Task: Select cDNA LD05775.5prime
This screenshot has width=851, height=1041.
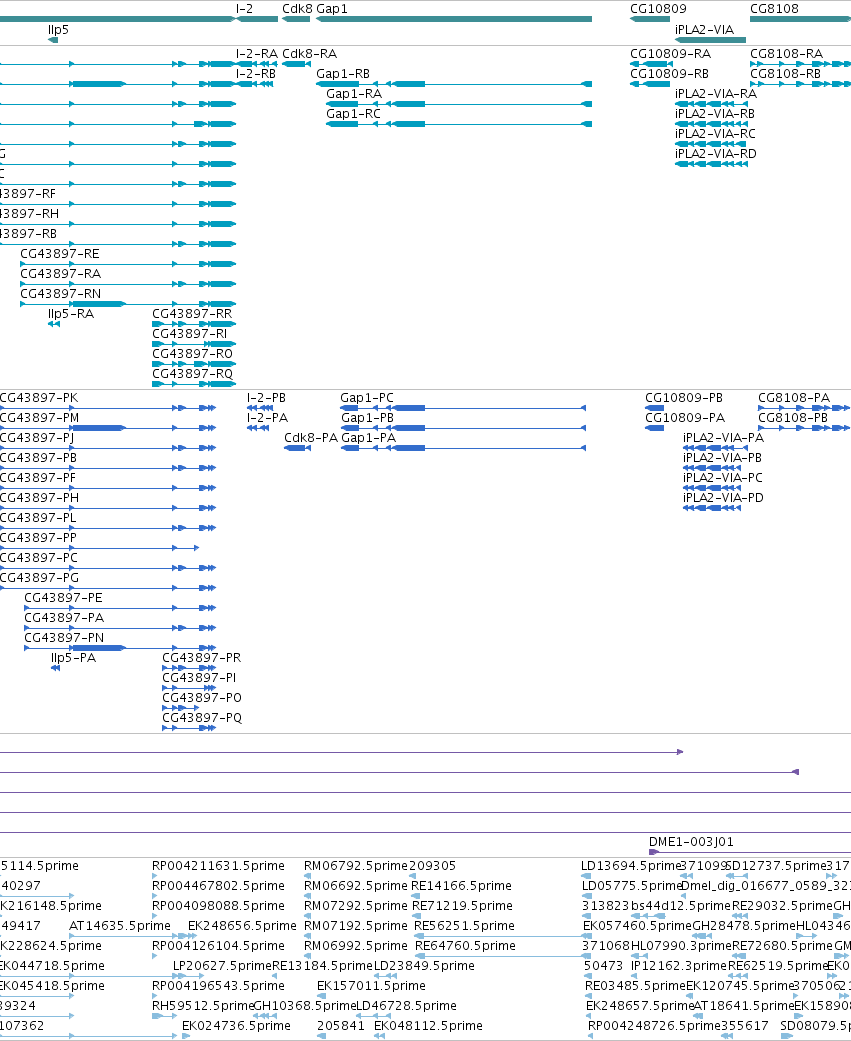Action: click(x=631, y=886)
